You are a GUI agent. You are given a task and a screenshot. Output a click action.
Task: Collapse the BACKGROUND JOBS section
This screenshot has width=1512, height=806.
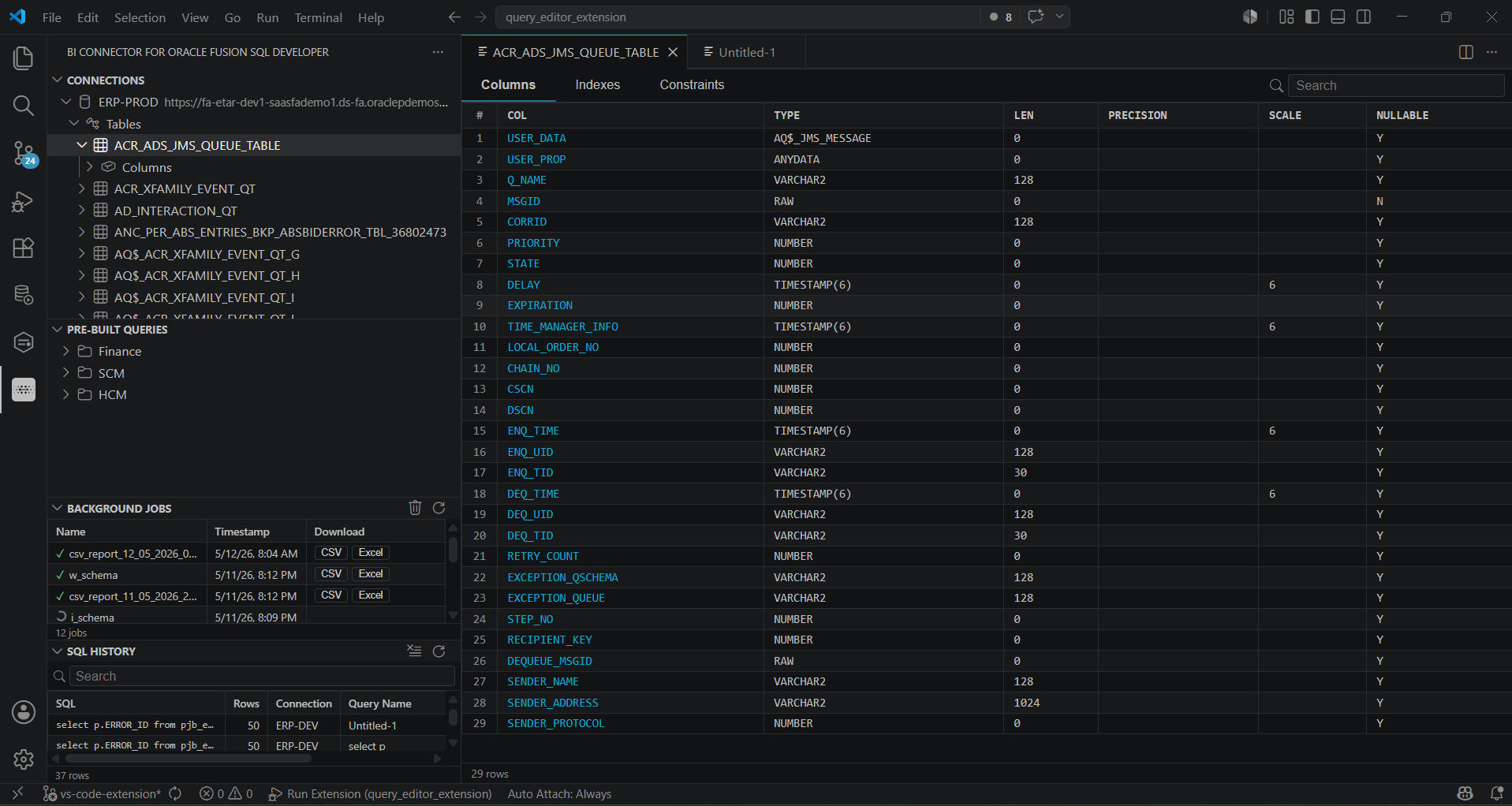57,509
